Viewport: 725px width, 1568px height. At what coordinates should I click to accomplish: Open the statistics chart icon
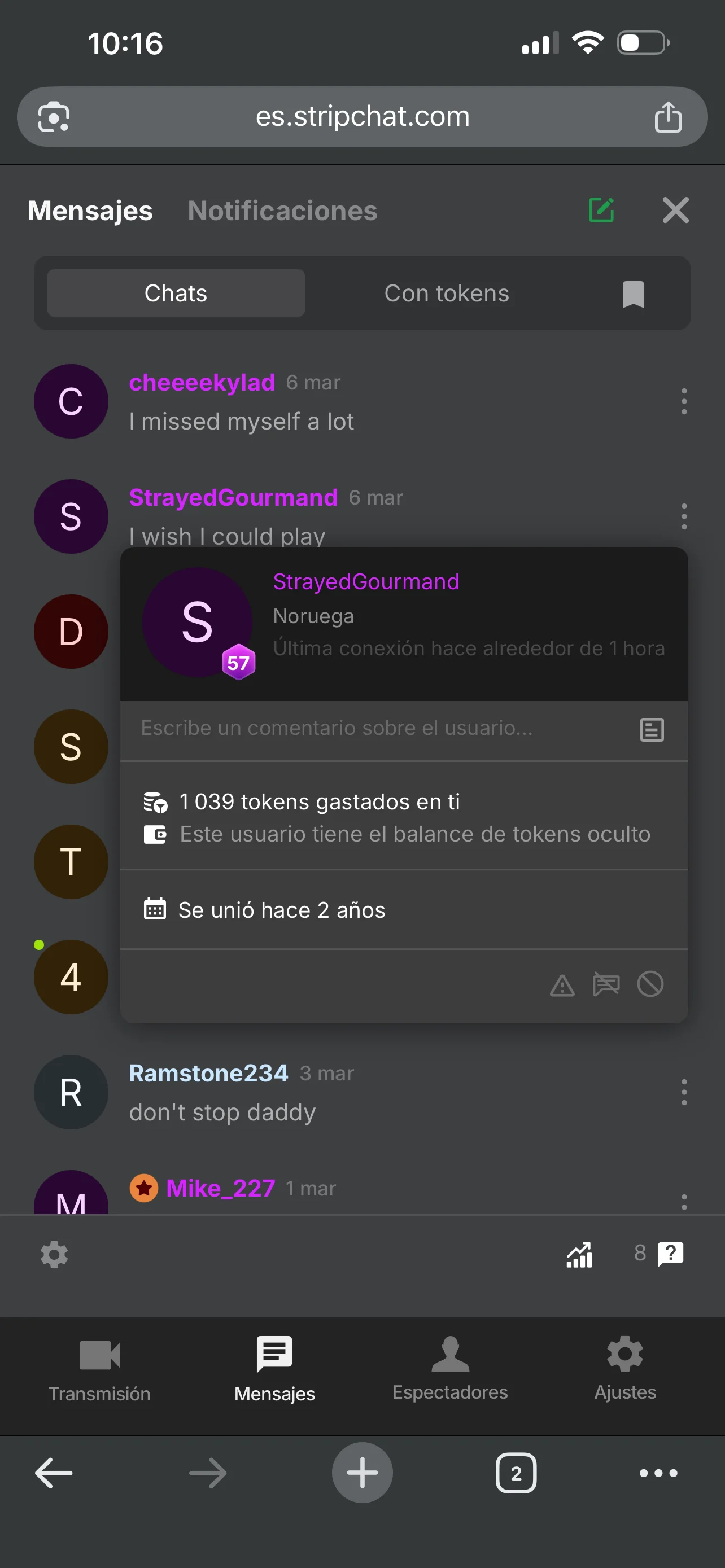point(579,1255)
